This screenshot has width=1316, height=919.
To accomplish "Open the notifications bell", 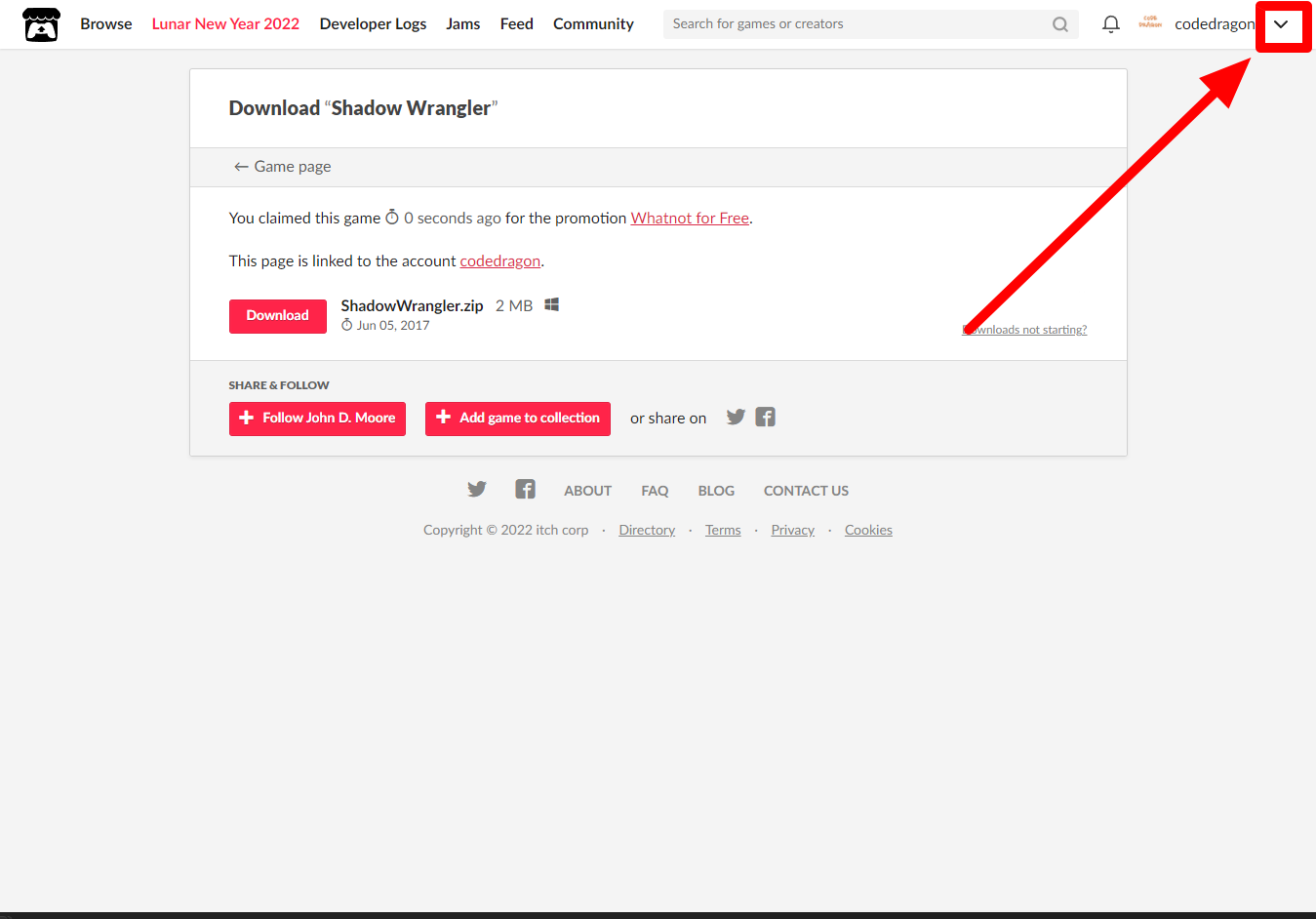I will [1110, 24].
